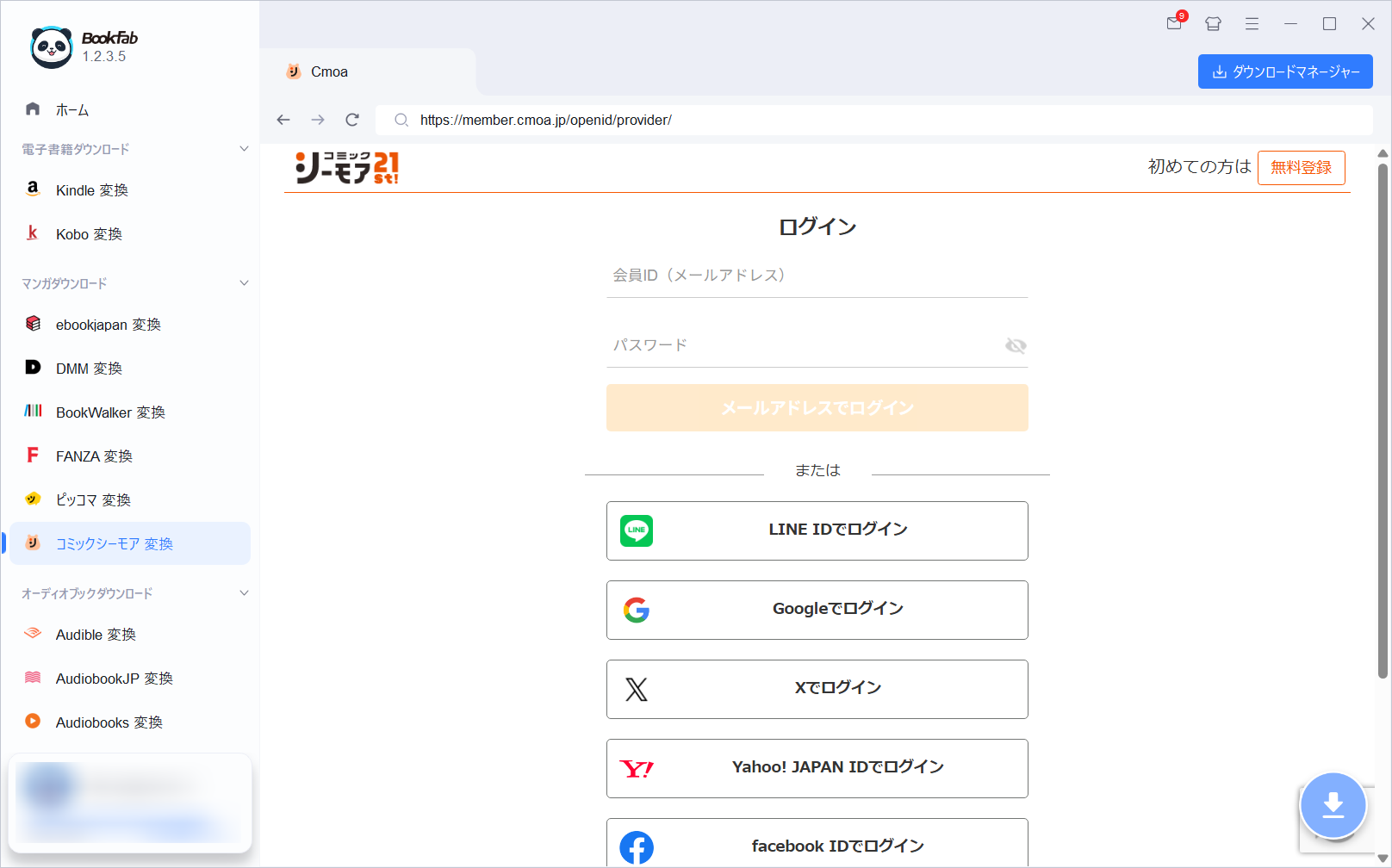
Task: Click the 無料登録 button
Action: 1301,167
